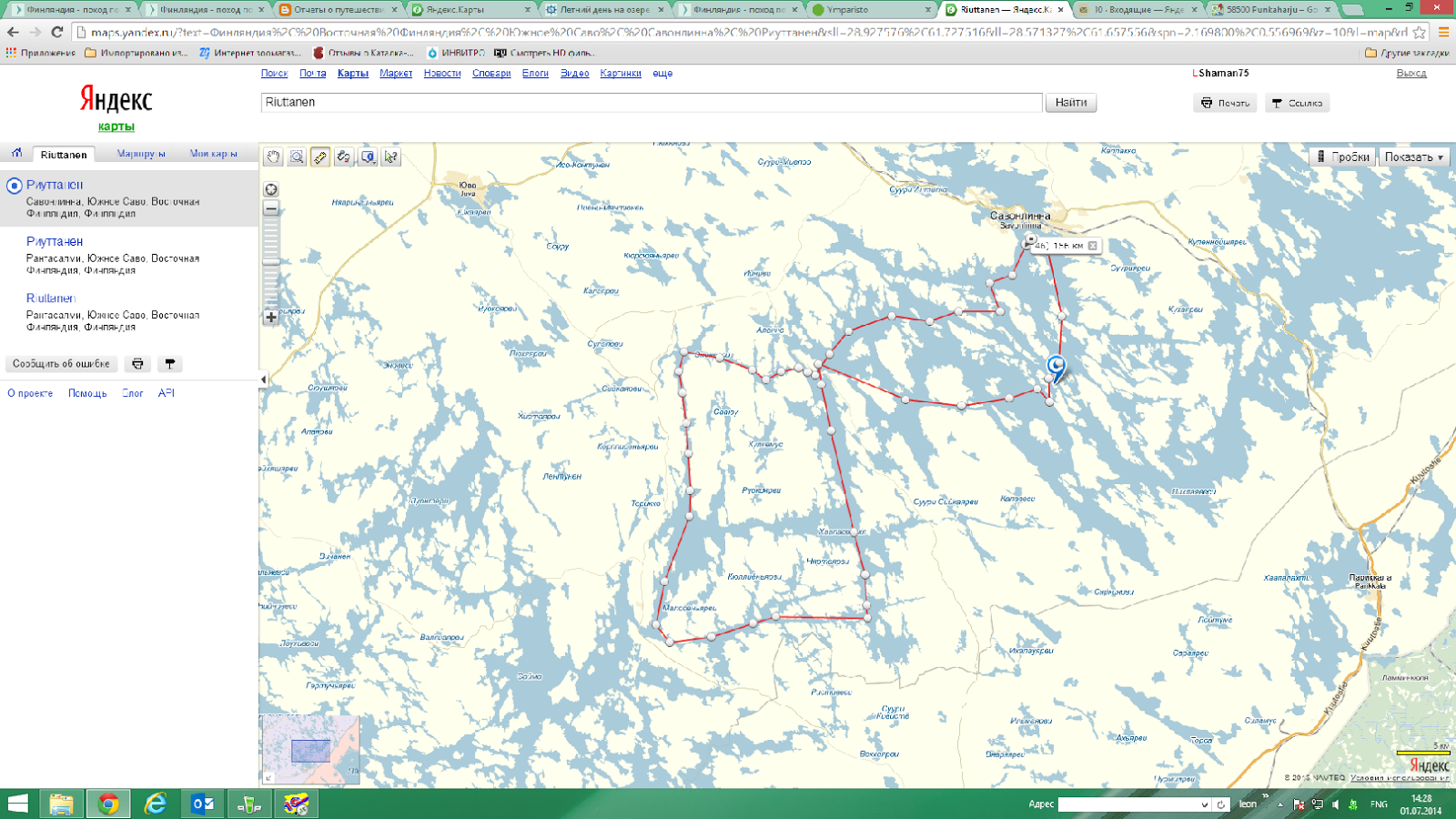Click the map search input field

click(652, 103)
